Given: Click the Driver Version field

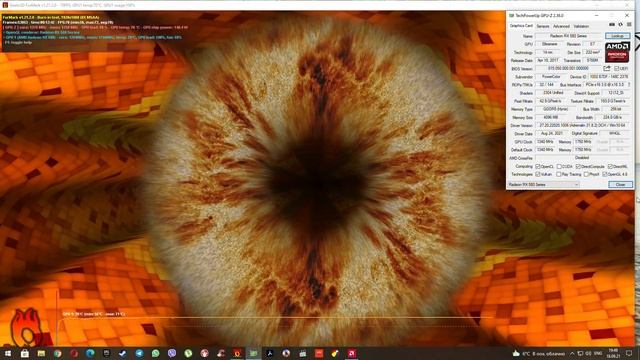Looking at the screenshot, I should coord(583,125).
